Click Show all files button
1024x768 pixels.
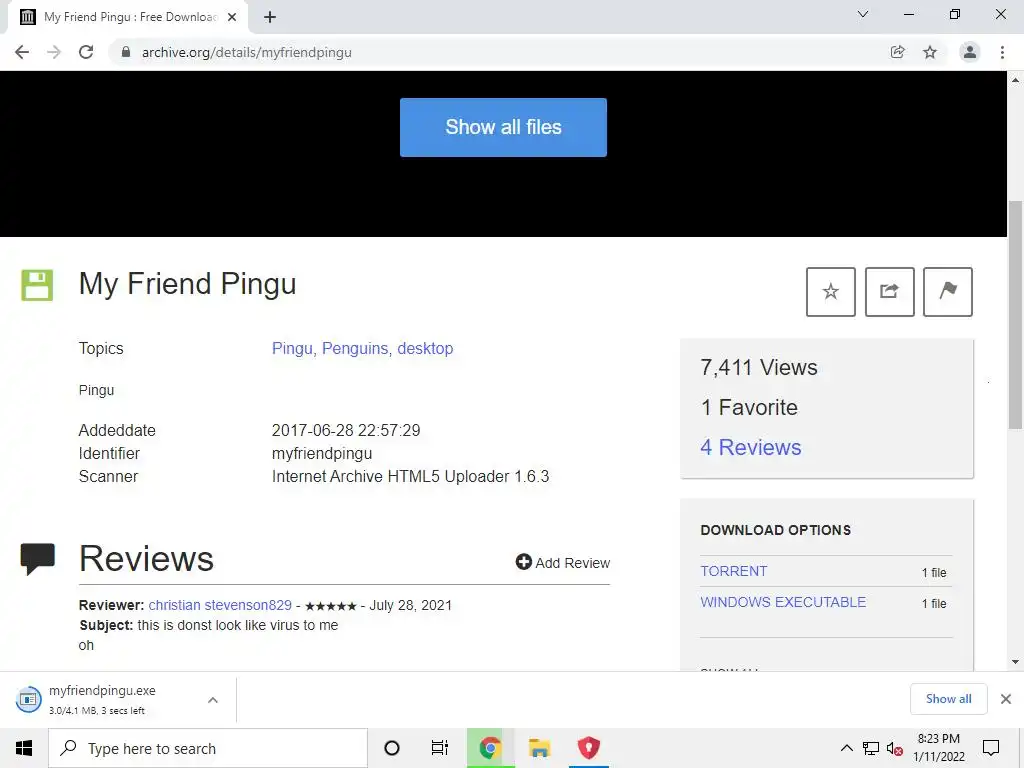coord(503,127)
